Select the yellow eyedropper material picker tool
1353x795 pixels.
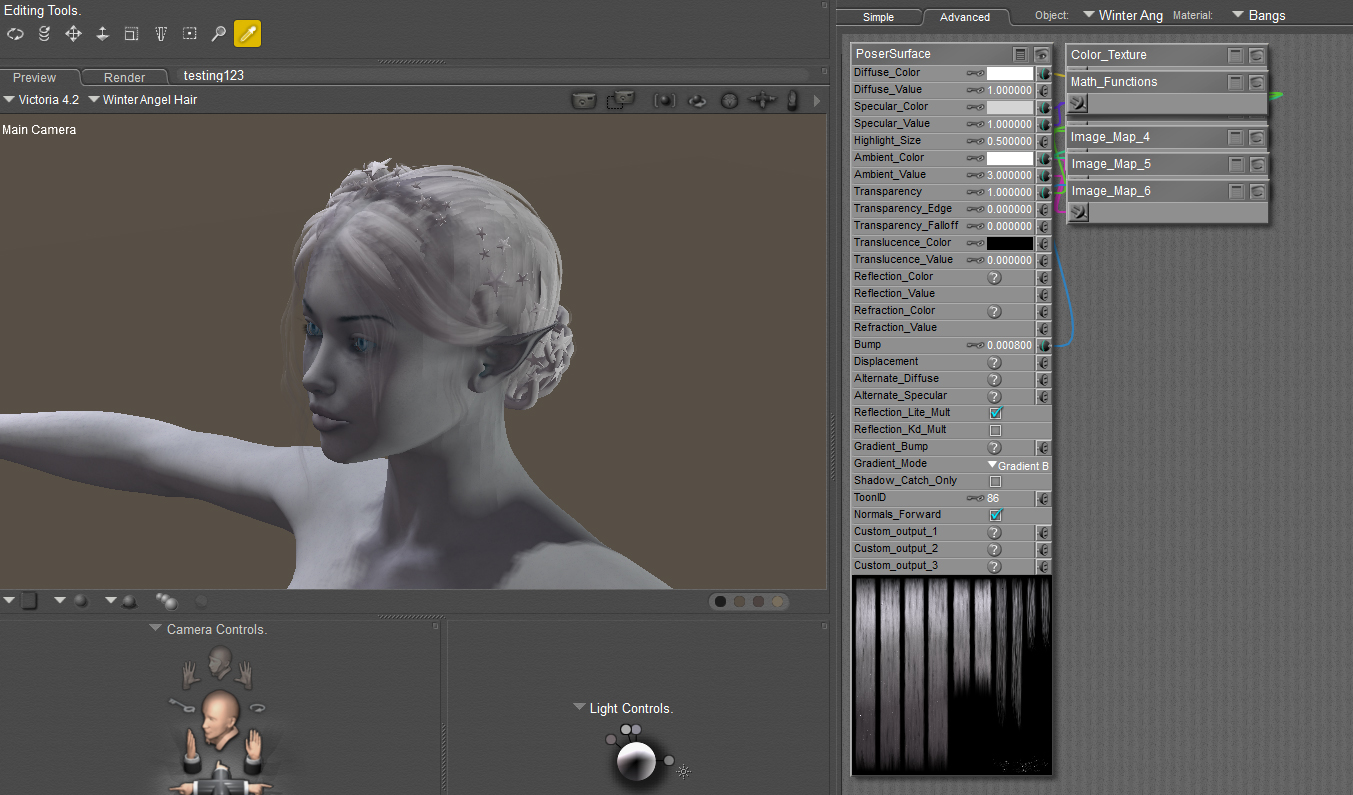[247, 34]
